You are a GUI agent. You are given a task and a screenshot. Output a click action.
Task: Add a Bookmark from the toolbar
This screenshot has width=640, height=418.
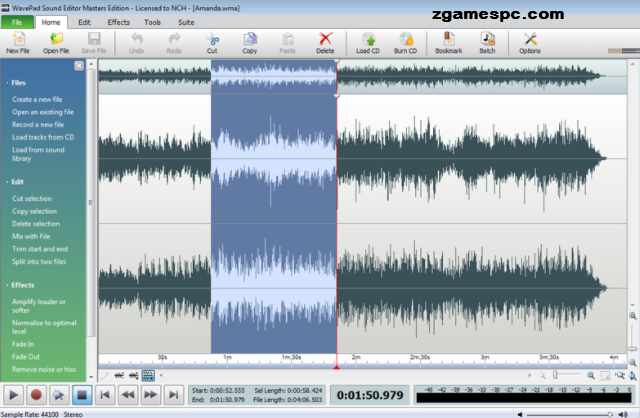click(449, 43)
